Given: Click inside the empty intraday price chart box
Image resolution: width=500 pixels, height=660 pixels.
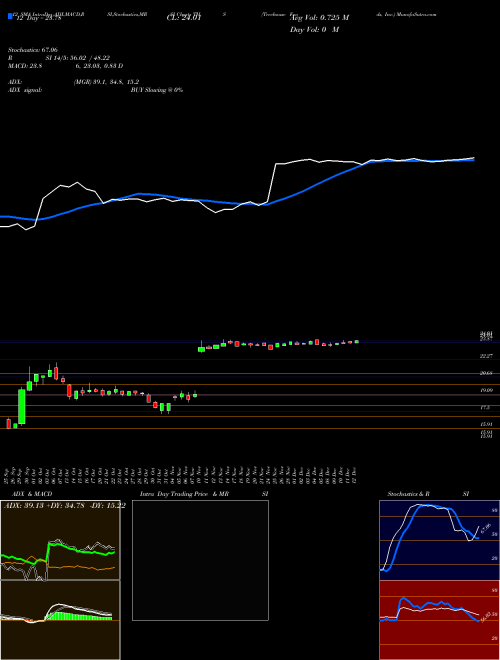Looking at the screenshot, I should pyautogui.click(x=200, y=560).
